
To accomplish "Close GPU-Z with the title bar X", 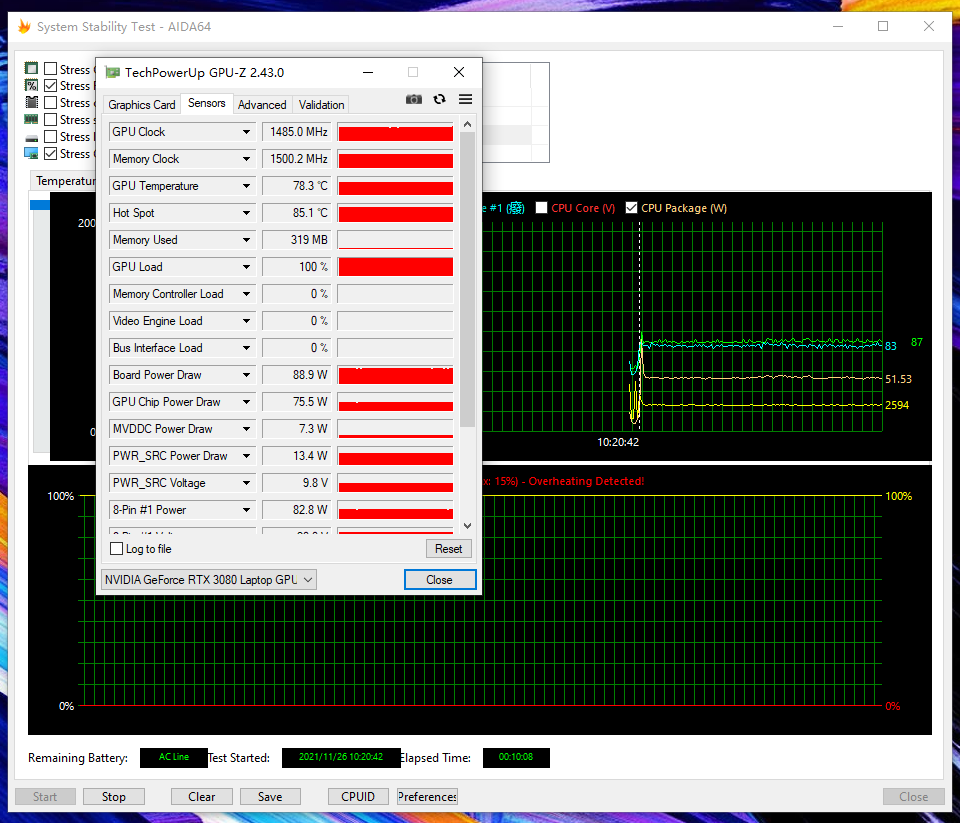I will pos(459,72).
